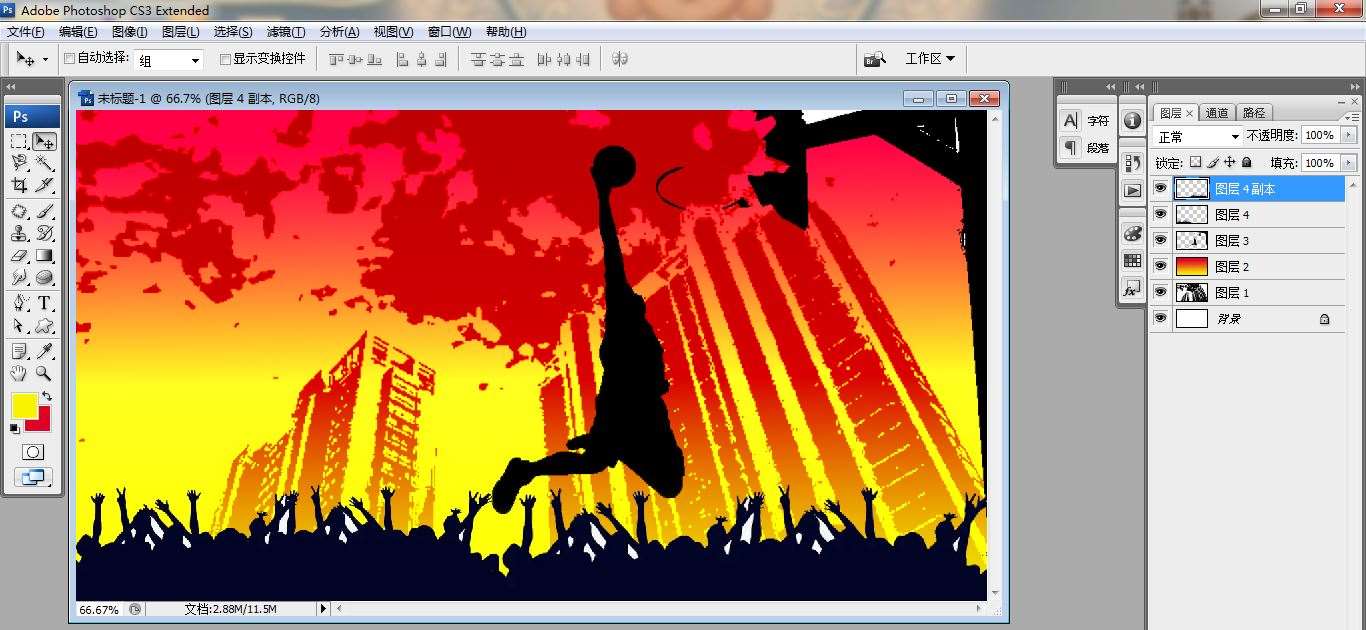Pick the horizontal Type tool
Image resolution: width=1366 pixels, height=630 pixels.
45,303
